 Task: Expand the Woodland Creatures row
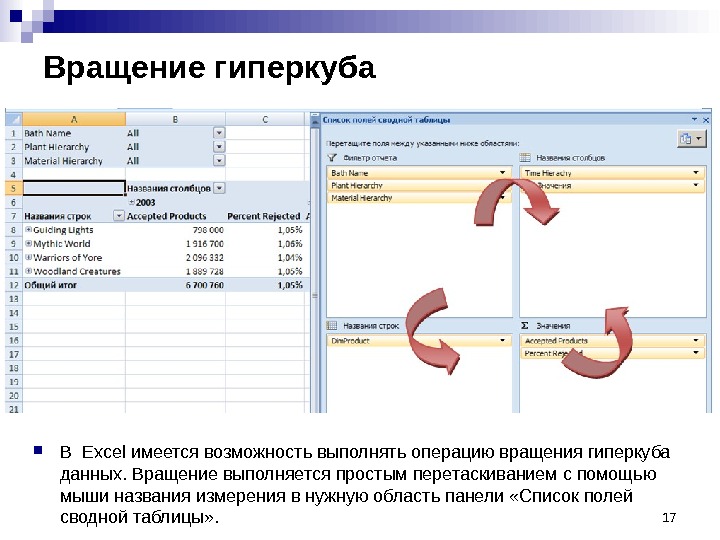tap(28, 271)
